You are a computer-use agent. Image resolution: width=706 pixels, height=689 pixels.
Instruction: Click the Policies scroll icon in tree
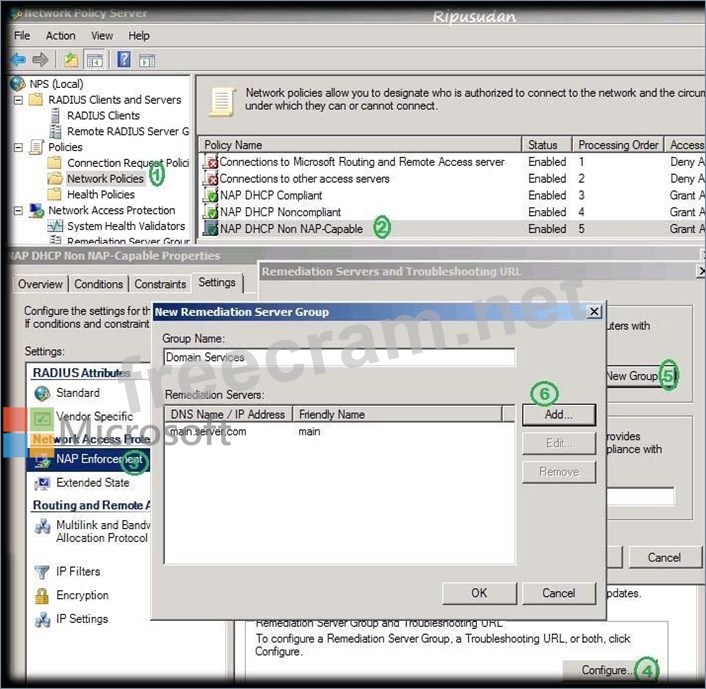tap(36, 147)
